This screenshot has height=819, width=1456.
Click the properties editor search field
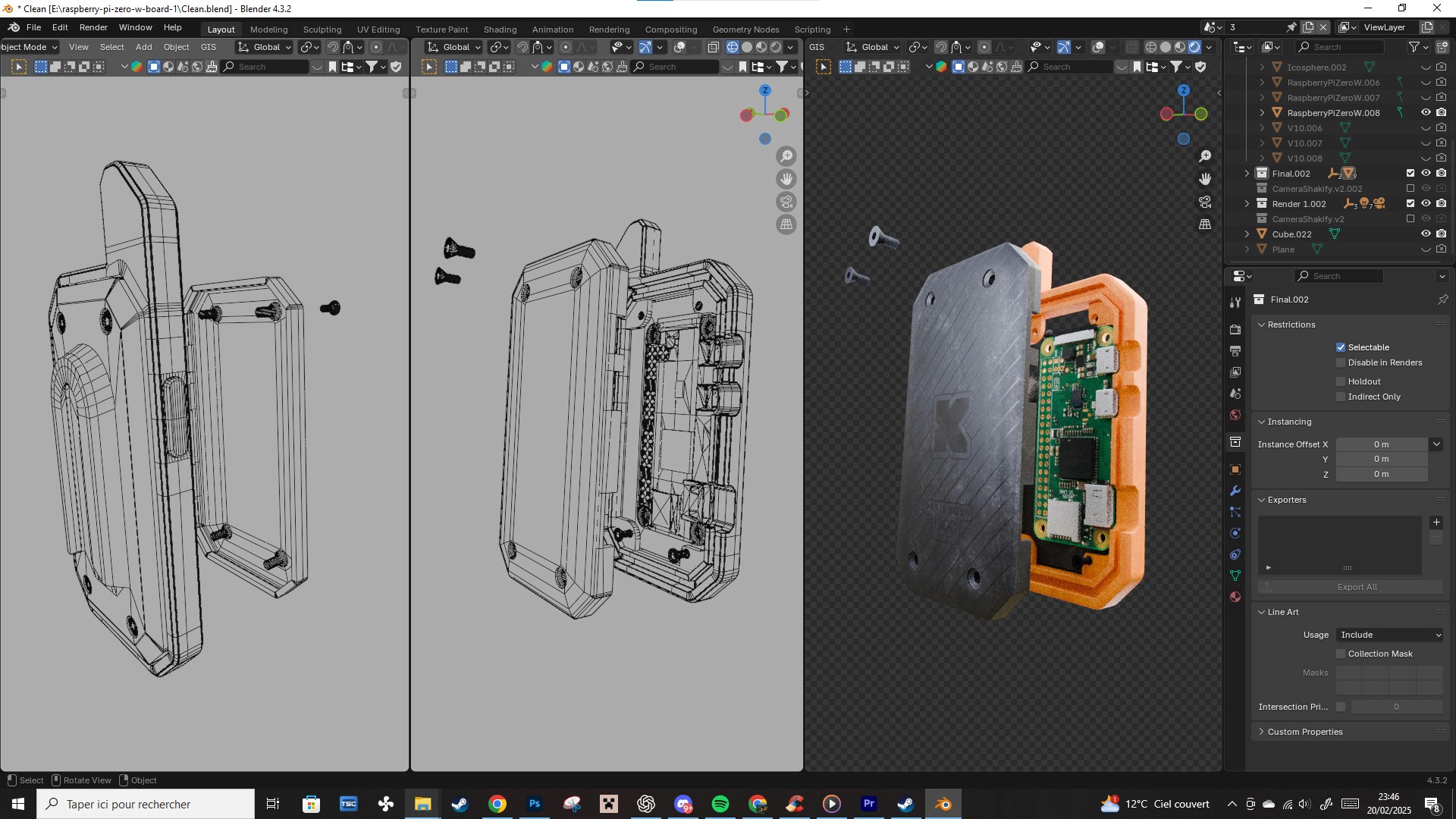[1338, 276]
